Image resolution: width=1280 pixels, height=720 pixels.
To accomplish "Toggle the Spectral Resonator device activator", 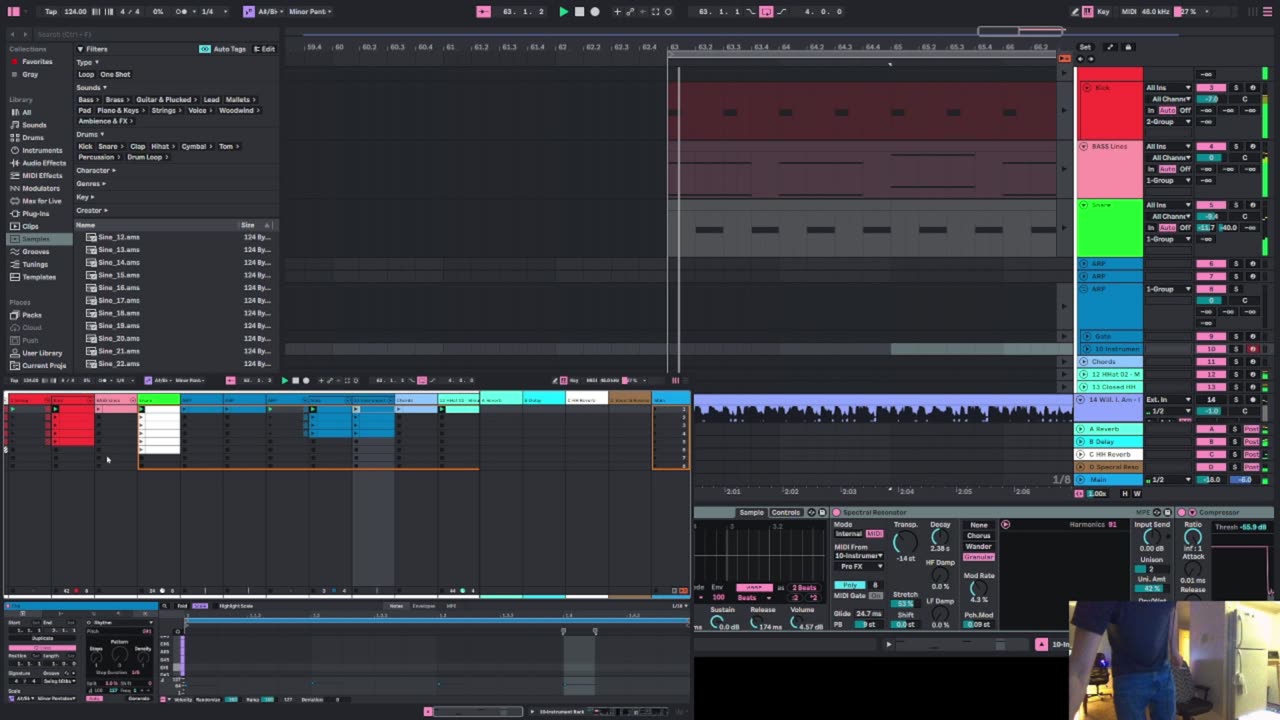I will pyautogui.click(x=836, y=513).
